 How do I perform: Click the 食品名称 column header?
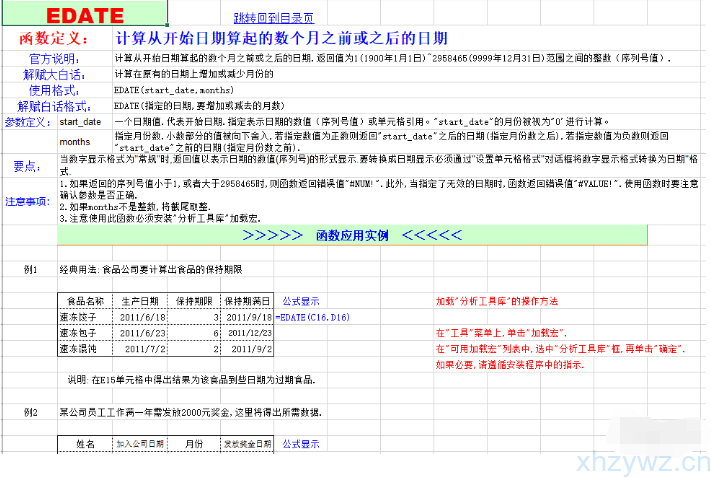[x=85, y=301]
